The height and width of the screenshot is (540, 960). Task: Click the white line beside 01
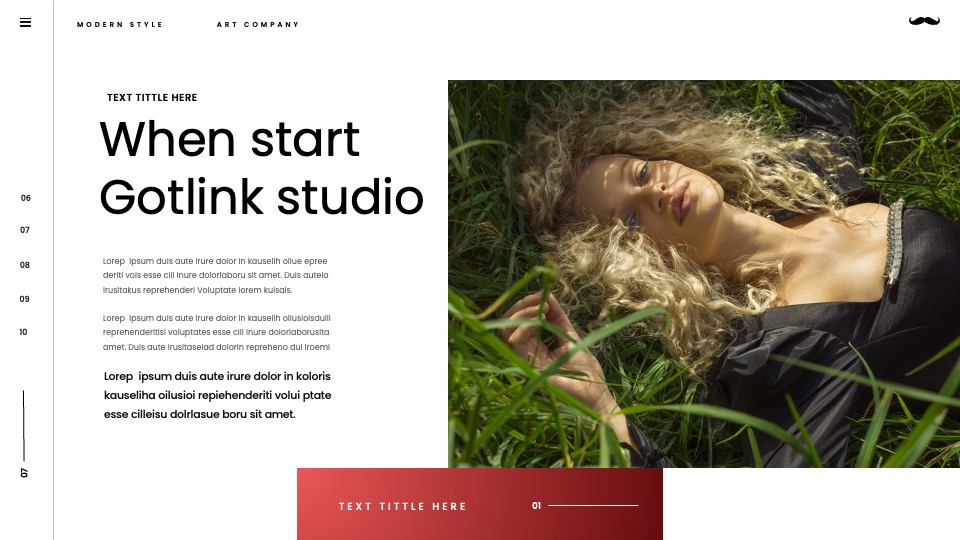pos(593,506)
